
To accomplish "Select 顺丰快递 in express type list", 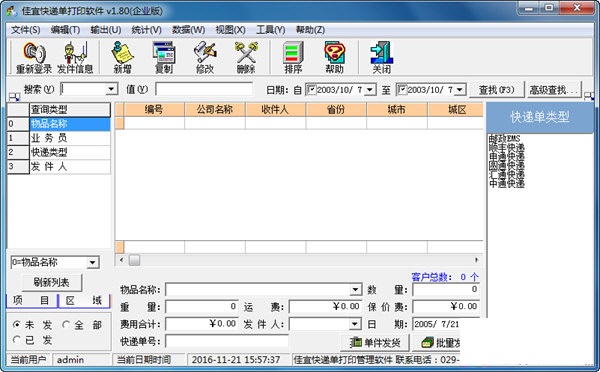I will tap(507, 147).
